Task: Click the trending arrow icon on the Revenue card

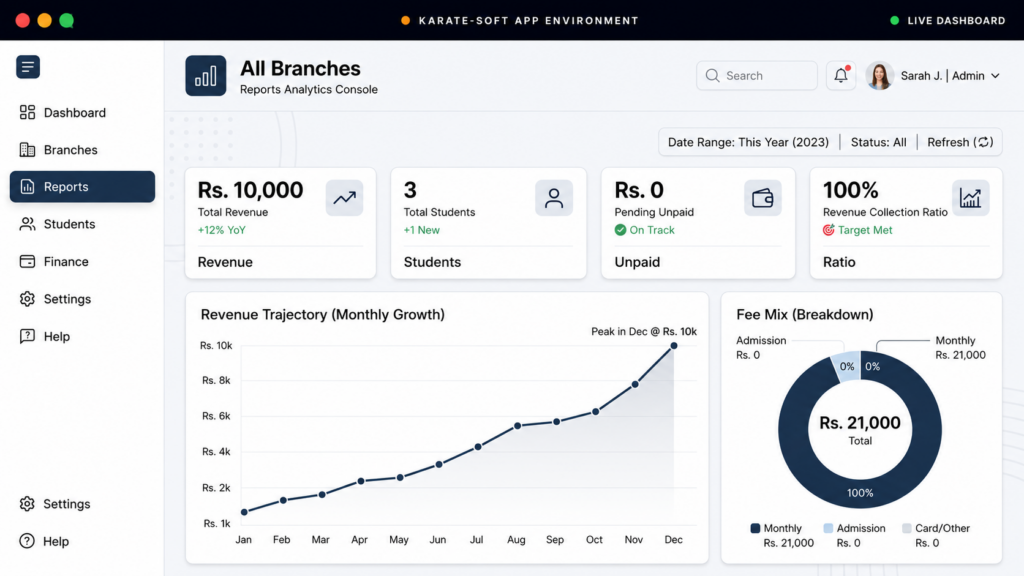Action: [344, 198]
